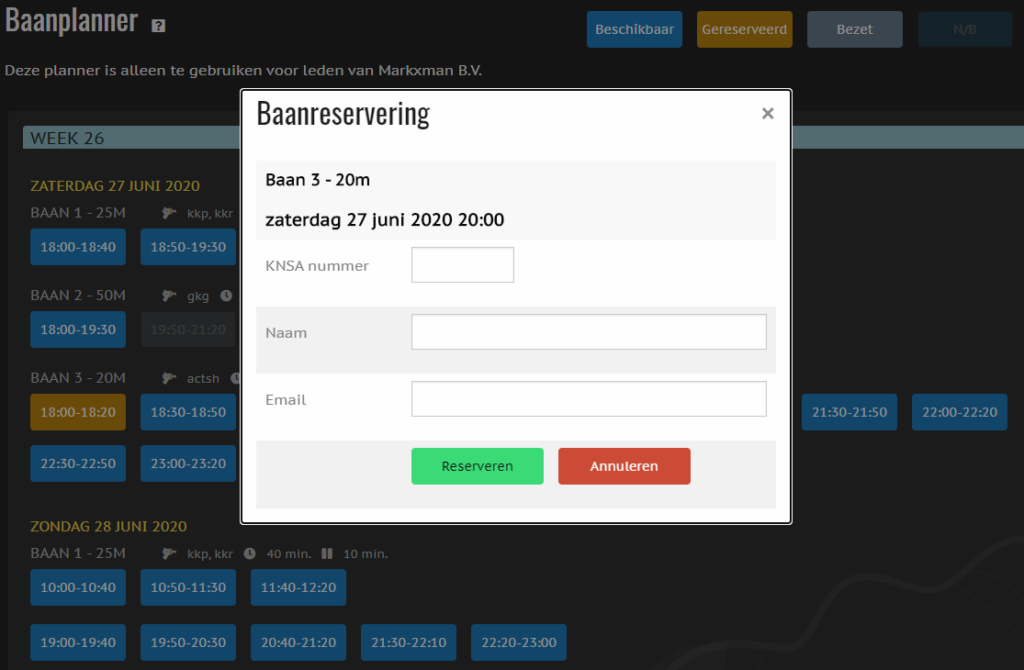The width and height of the screenshot is (1024, 670).
Task: Click the 'gkg' discipline text
Action: click(x=198, y=296)
